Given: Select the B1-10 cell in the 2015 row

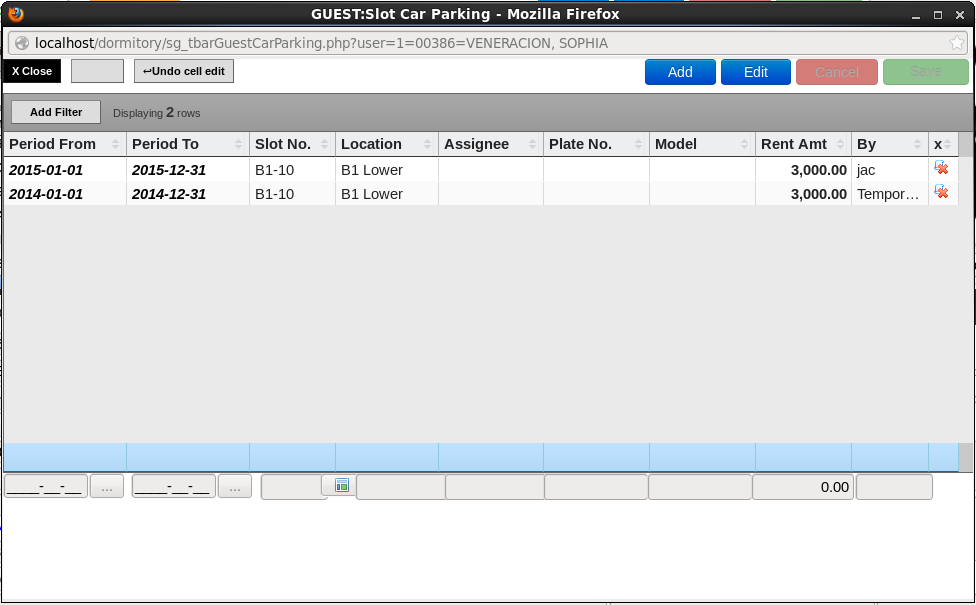Looking at the screenshot, I should (292, 170).
